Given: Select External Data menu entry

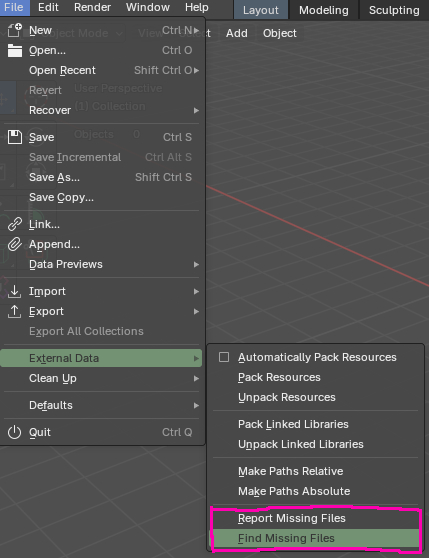Looking at the screenshot, I should [x=101, y=358].
